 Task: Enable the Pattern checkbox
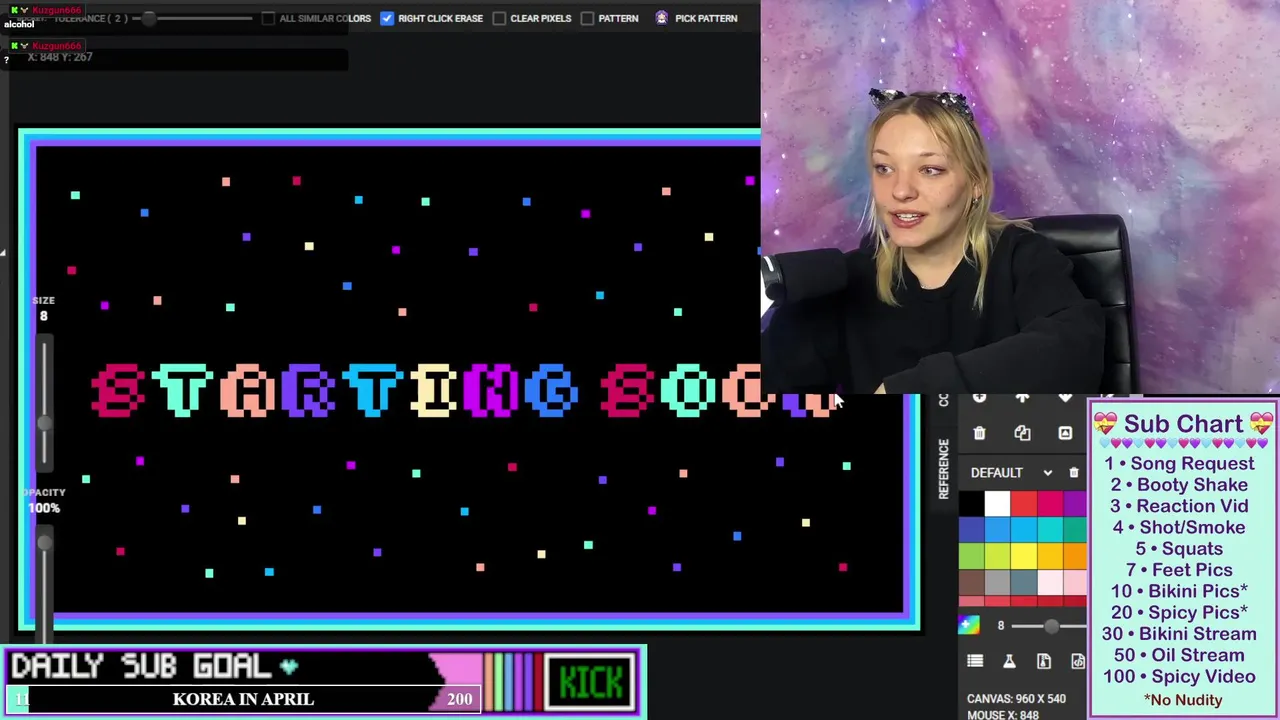pyautogui.click(x=587, y=18)
